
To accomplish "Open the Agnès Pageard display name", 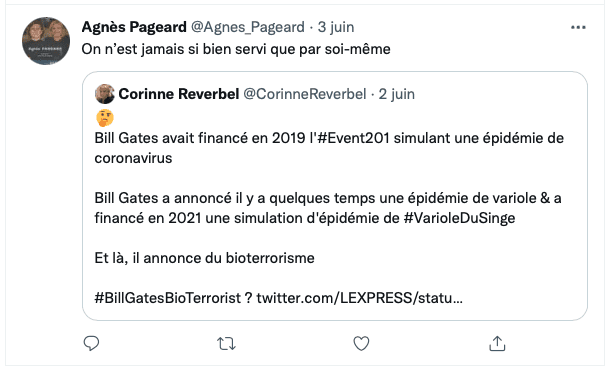I will coord(134,27).
